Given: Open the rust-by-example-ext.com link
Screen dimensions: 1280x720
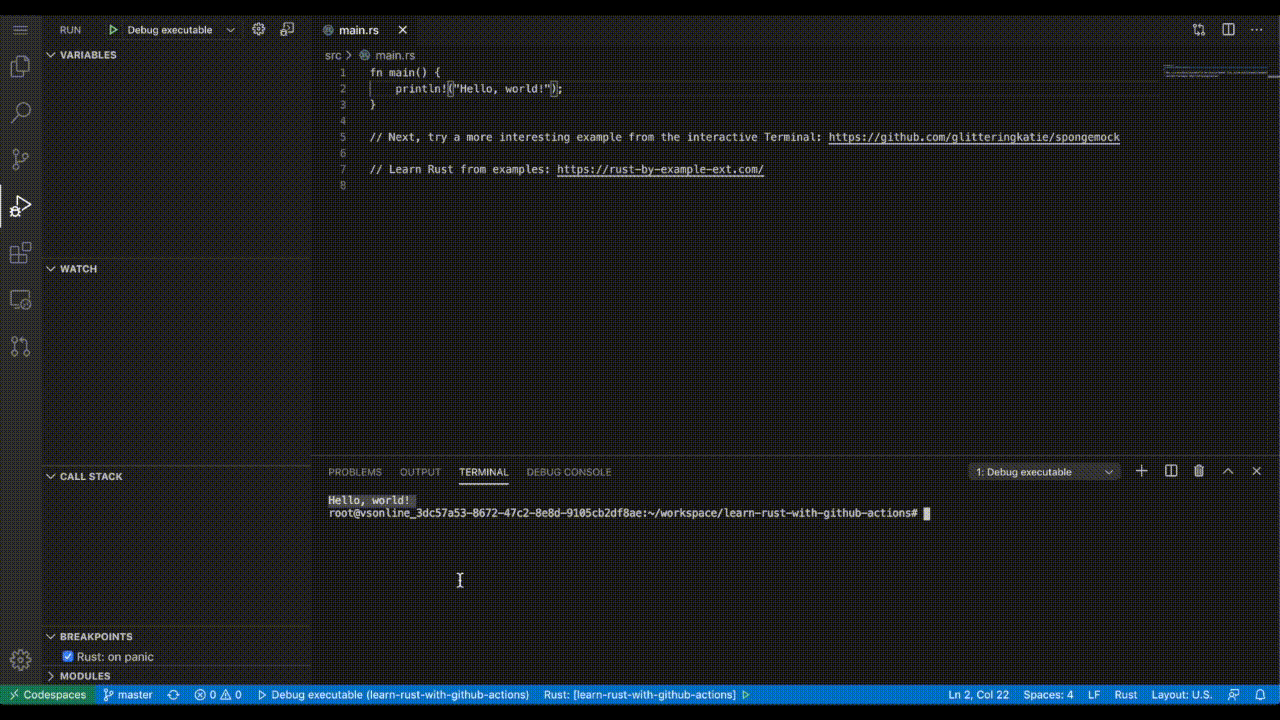Looking at the screenshot, I should click(x=660, y=169).
